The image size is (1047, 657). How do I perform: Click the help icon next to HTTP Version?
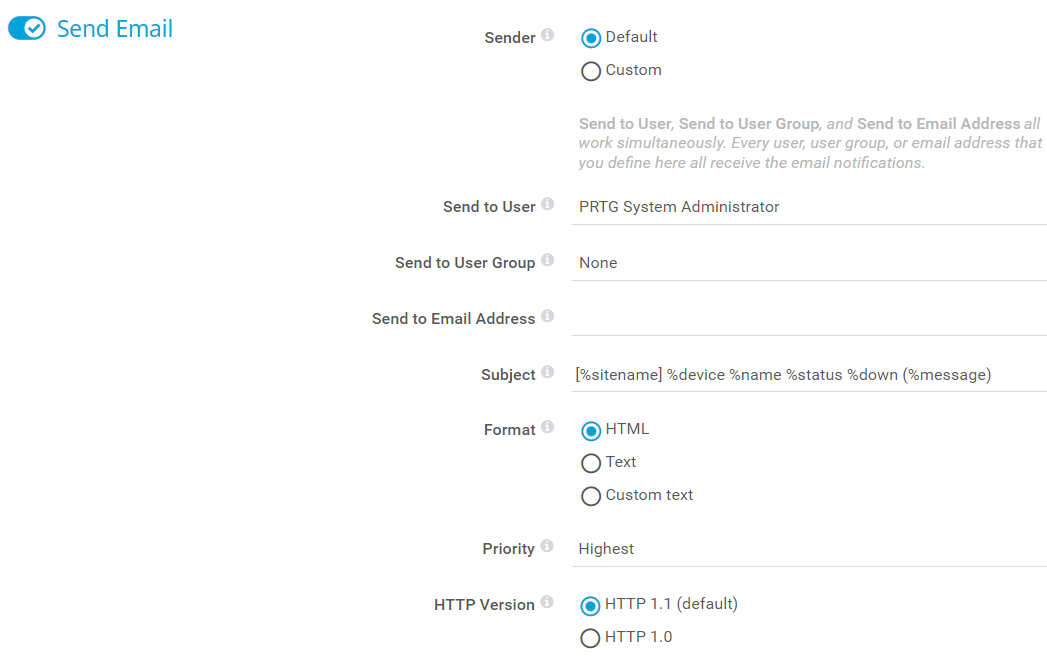tap(547, 602)
